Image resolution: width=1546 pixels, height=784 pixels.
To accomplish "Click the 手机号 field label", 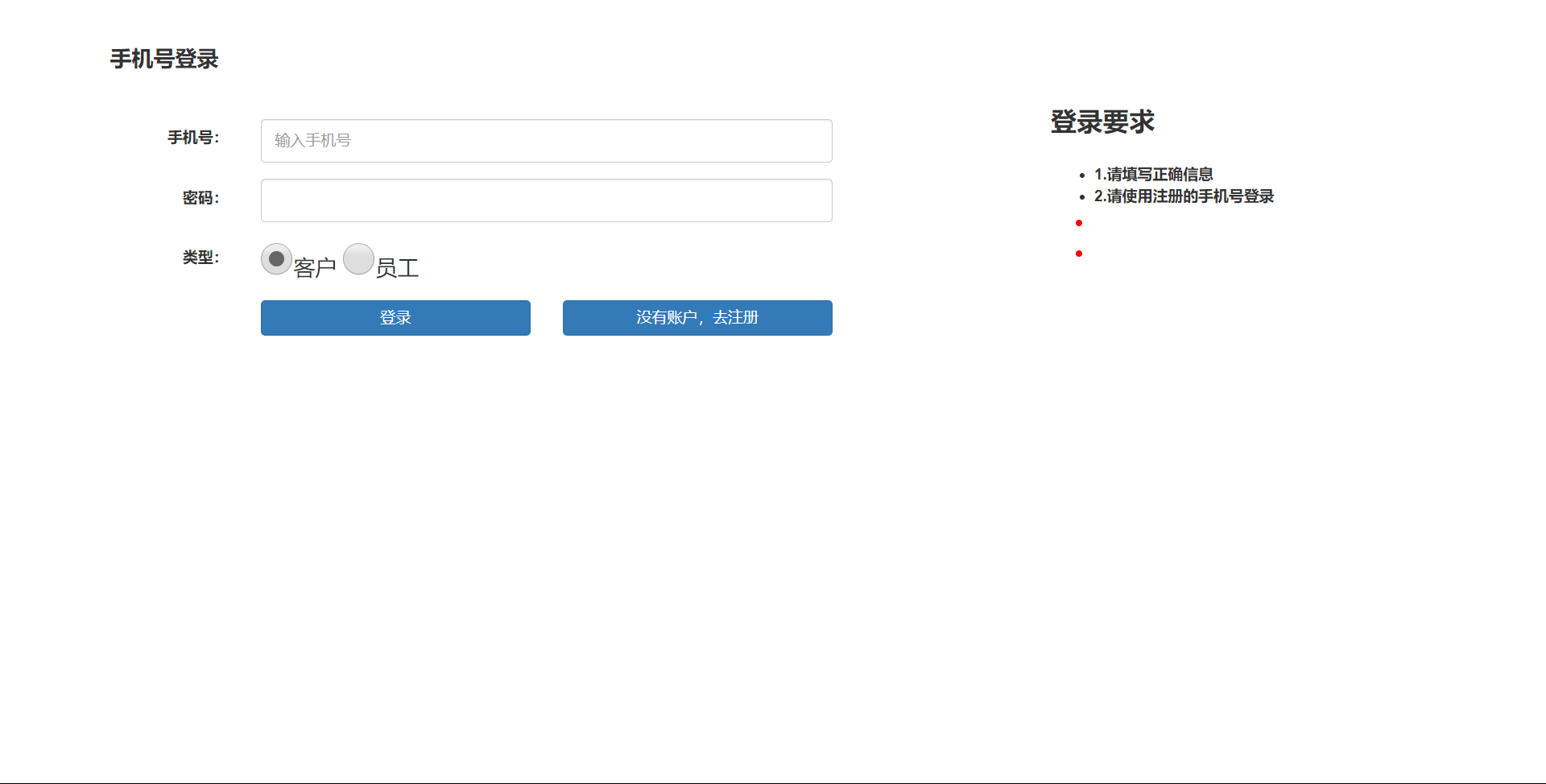I will point(193,138).
